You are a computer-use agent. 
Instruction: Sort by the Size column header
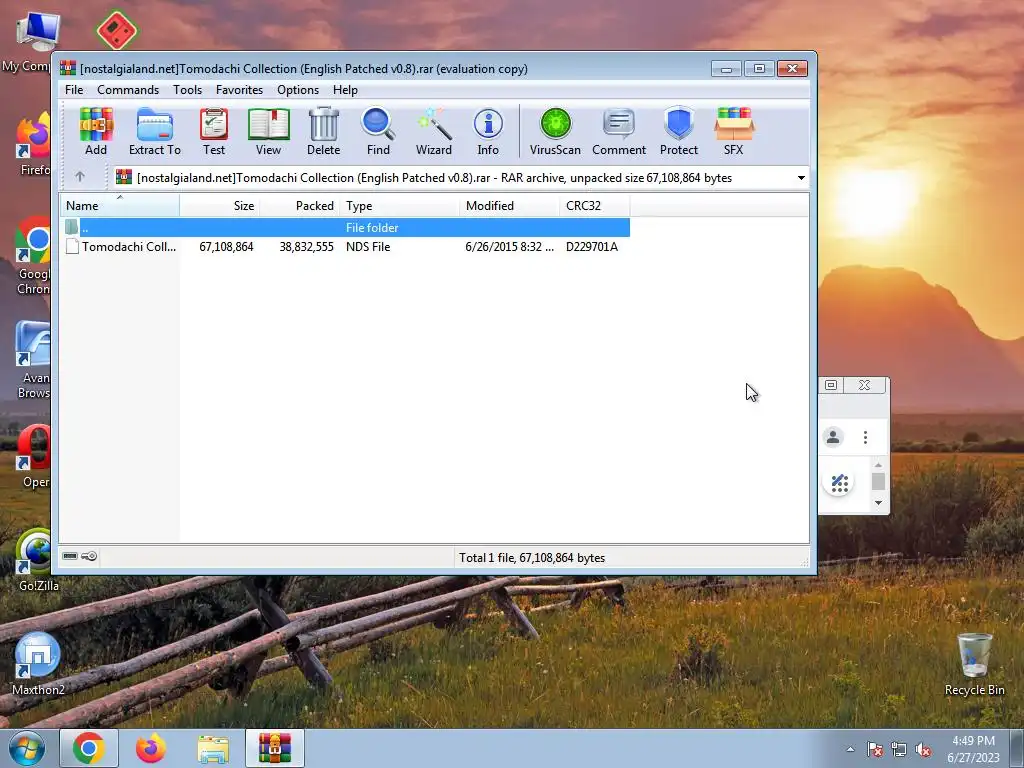220,206
